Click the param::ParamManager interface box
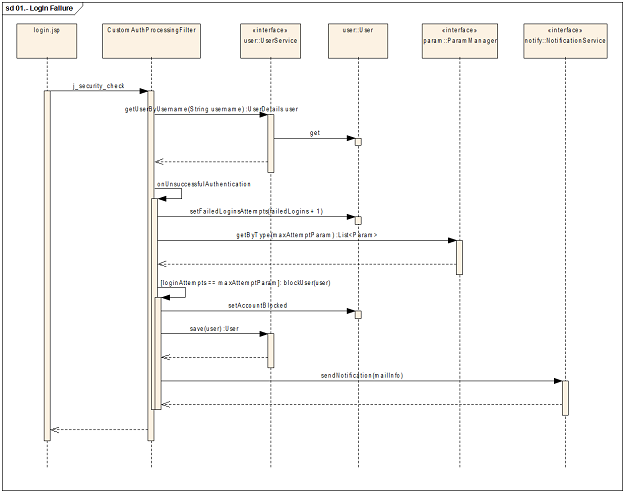Image resolution: width=625 pixels, height=493 pixels. 460,41
